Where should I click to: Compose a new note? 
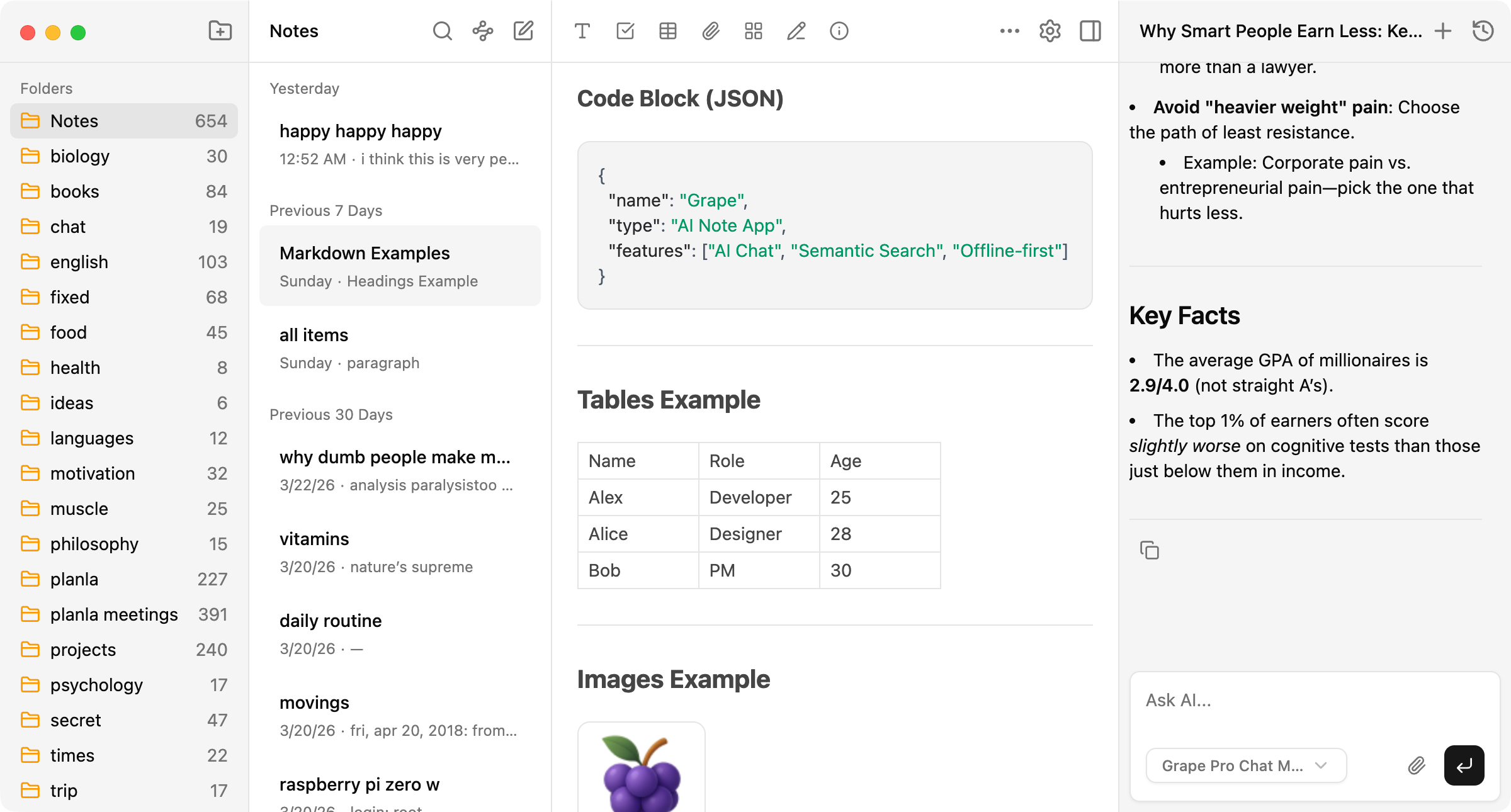(x=523, y=30)
